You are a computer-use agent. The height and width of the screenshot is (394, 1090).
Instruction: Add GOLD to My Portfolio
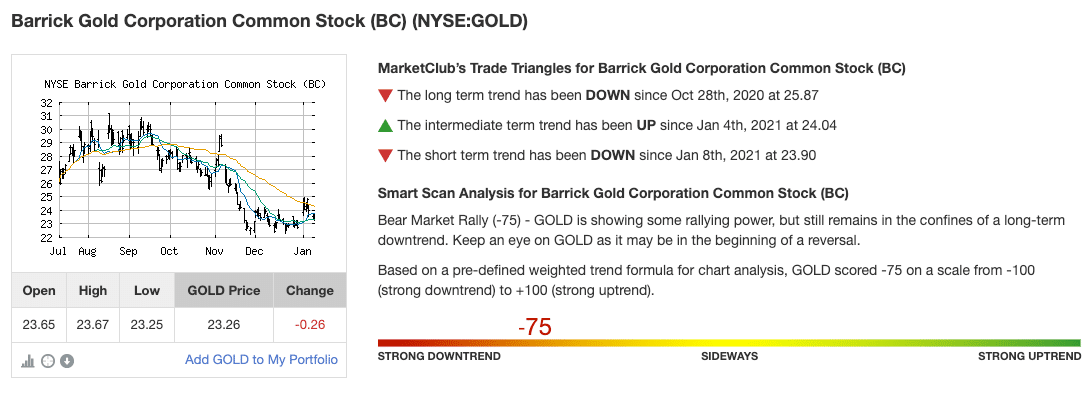point(261,360)
